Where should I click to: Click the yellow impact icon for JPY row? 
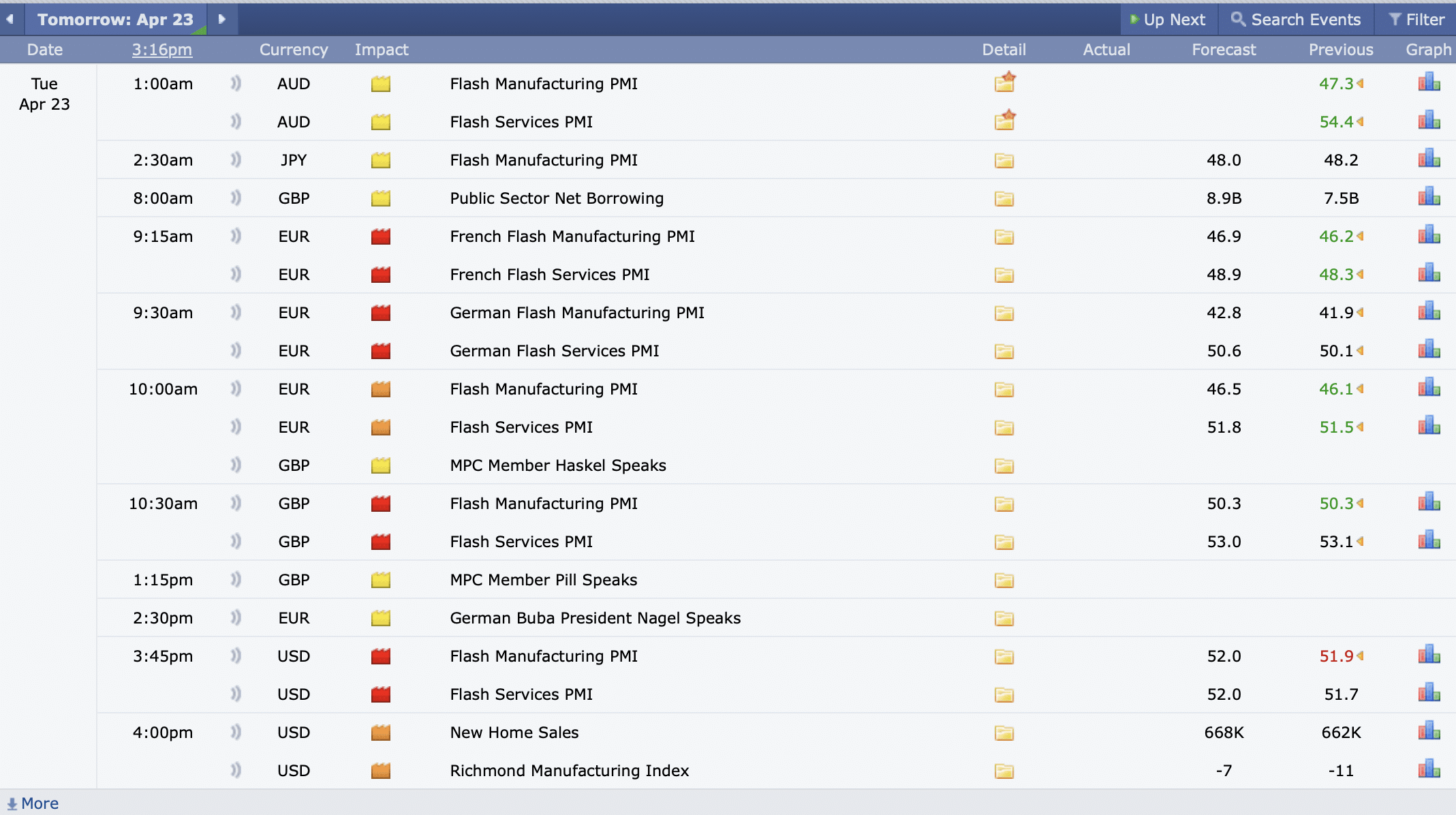pos(381,160)
